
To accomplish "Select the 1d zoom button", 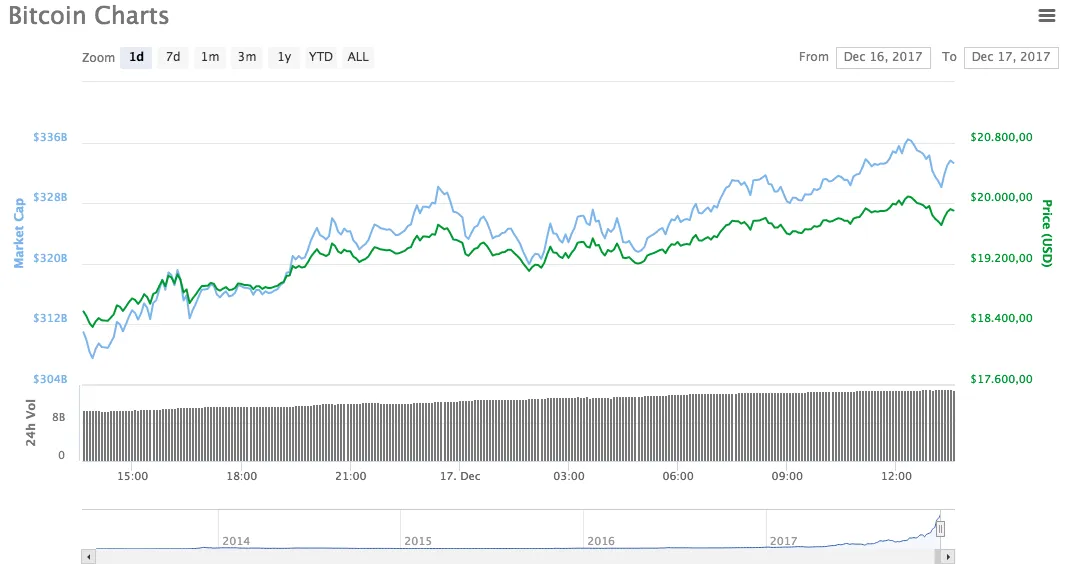I will 136,57.
